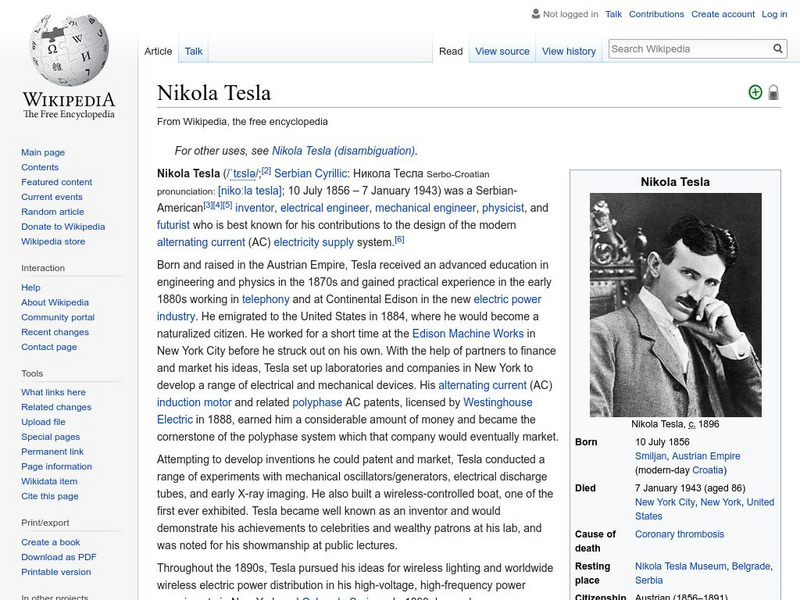Switch to the View history tab
The height and width of the screenshot is (600, 800).
[568, 51]
